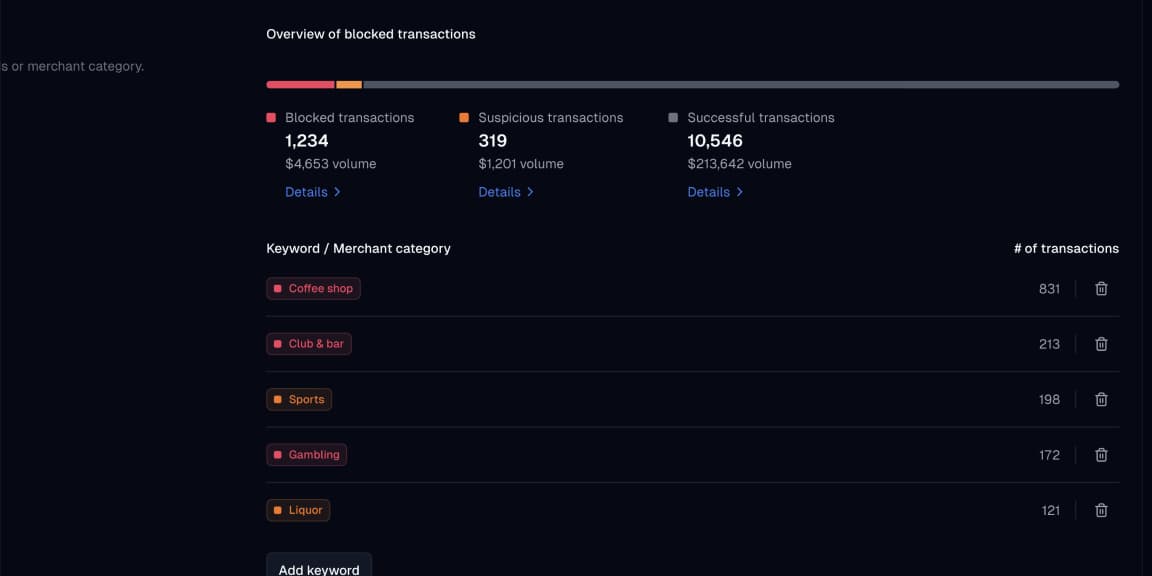Click the Sports category badge
1152x576 pixels.
(x=298, y=400)
